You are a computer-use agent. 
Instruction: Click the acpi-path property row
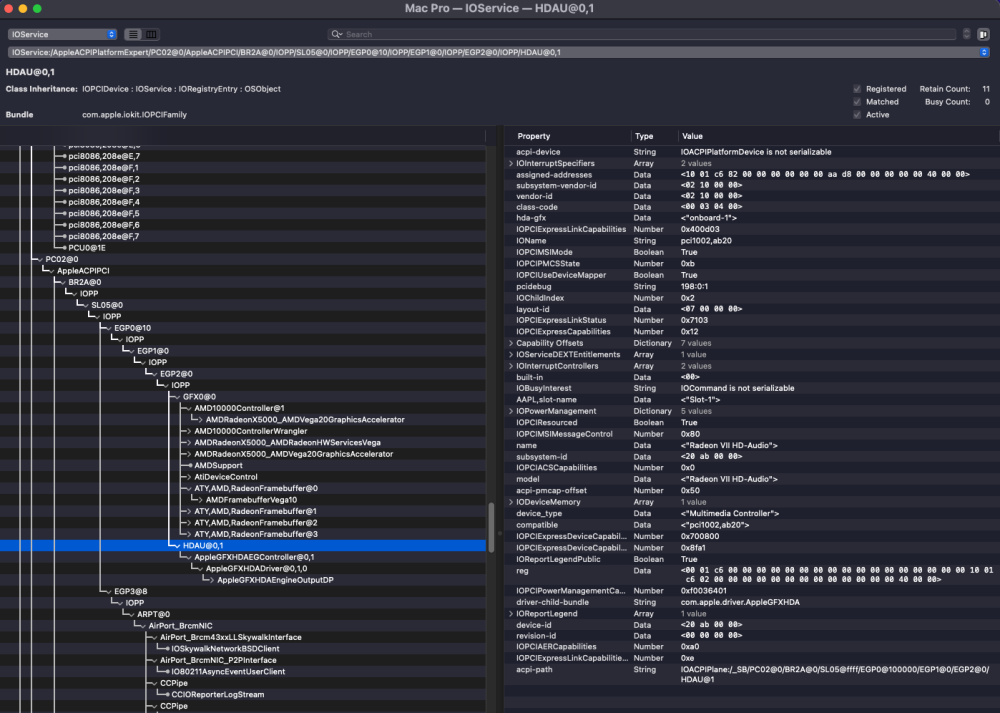pyautogui.click(x=751, y=675)
